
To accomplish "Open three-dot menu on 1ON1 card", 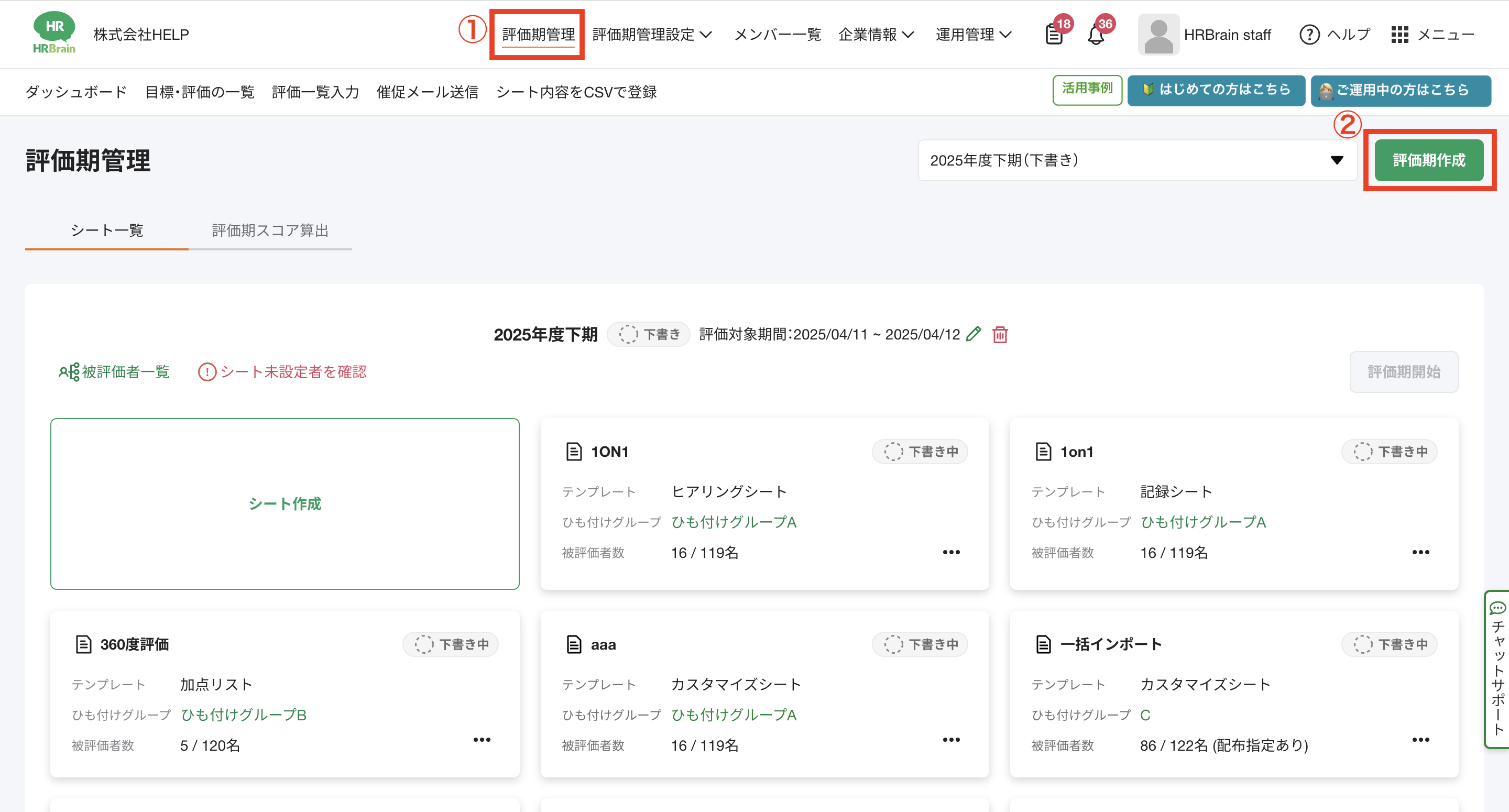I will pyautogui.click(x=951, y=553).
